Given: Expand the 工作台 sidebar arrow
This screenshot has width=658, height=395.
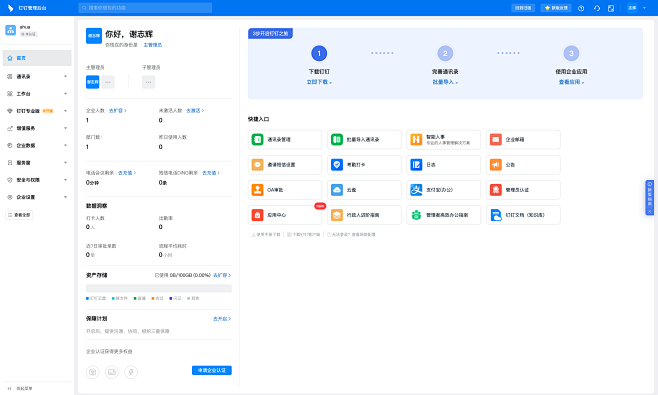Looking at the screenshot, I should tap(65, 94).
